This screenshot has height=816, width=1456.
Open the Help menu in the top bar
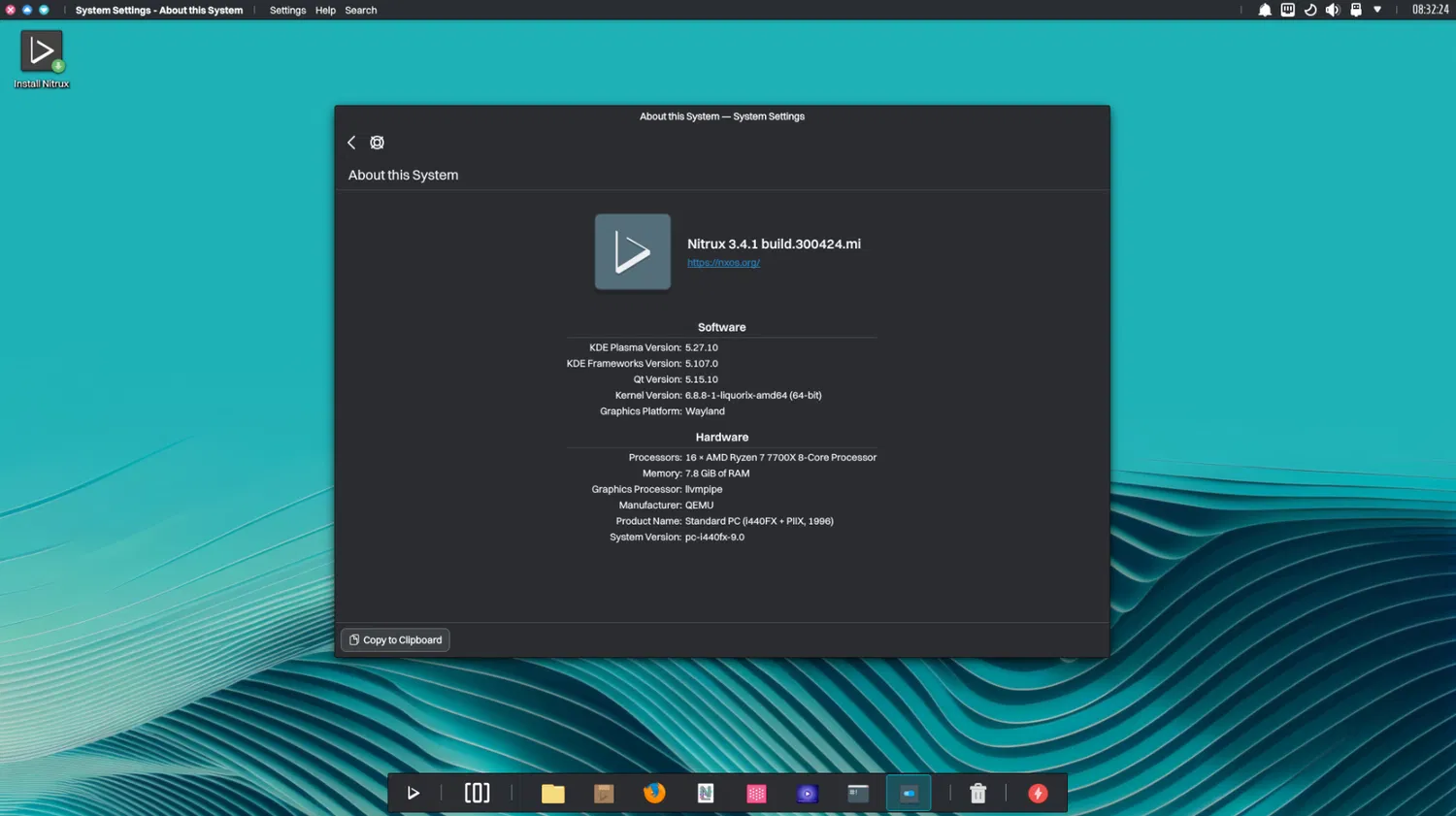click(x=325, y=11)
